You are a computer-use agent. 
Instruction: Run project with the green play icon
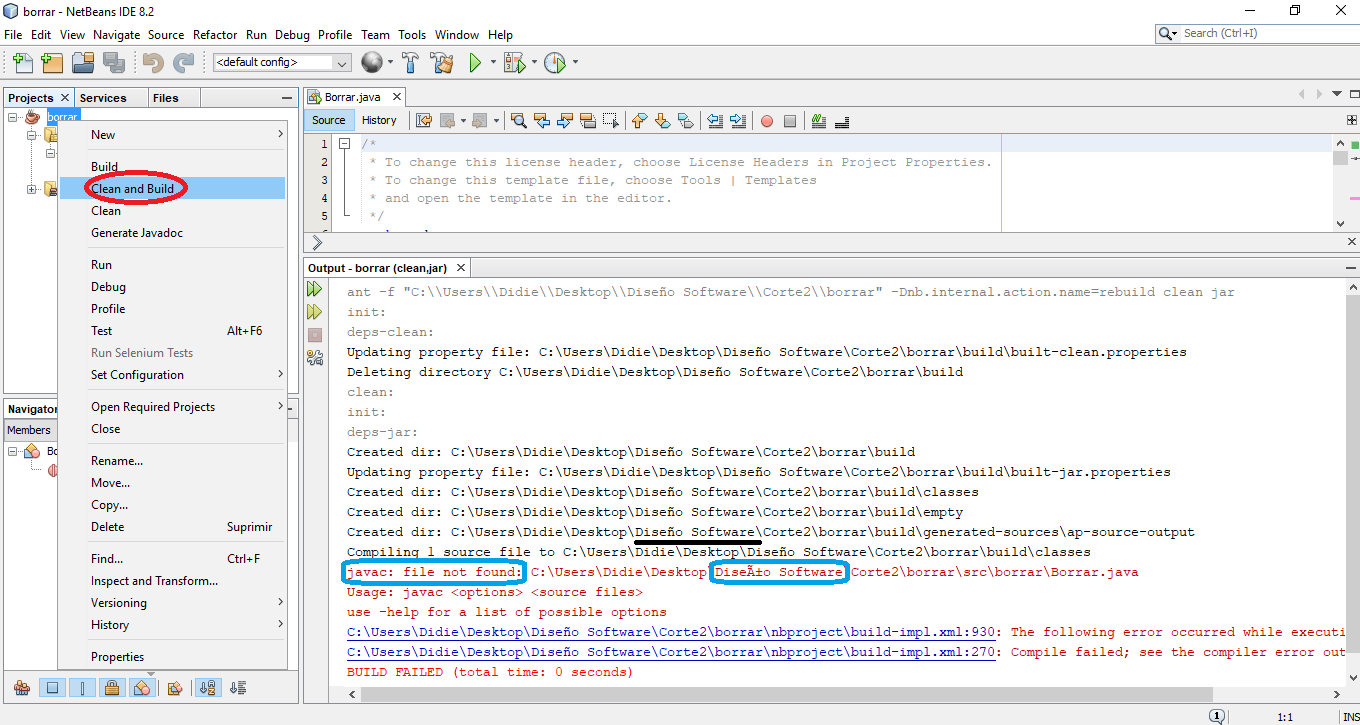476,63
